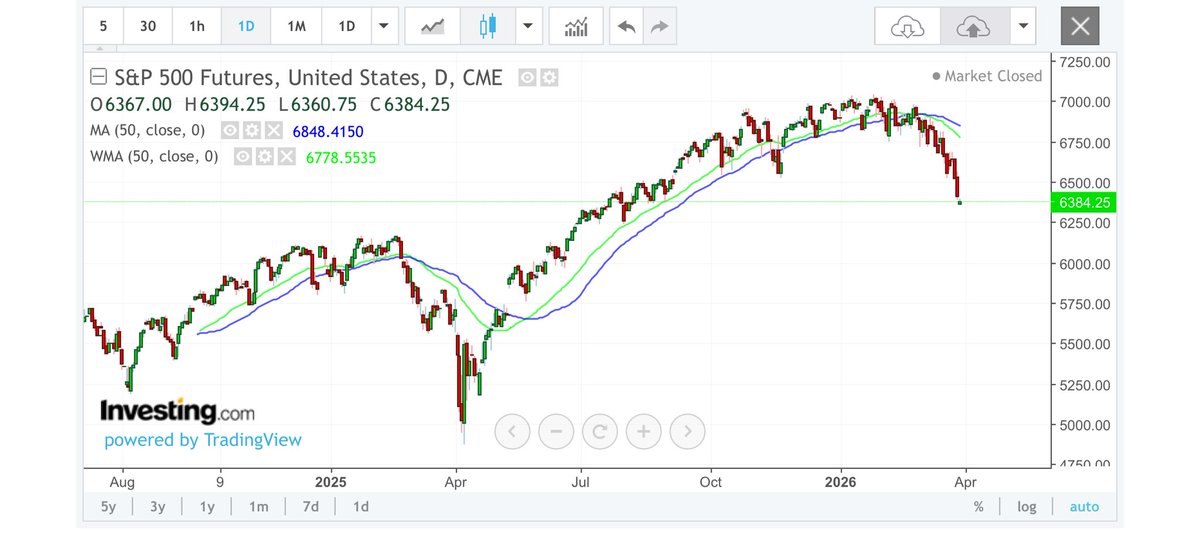Set the date range to 1m
Viewport: 1200px width, 554px height.
[259, 507]
